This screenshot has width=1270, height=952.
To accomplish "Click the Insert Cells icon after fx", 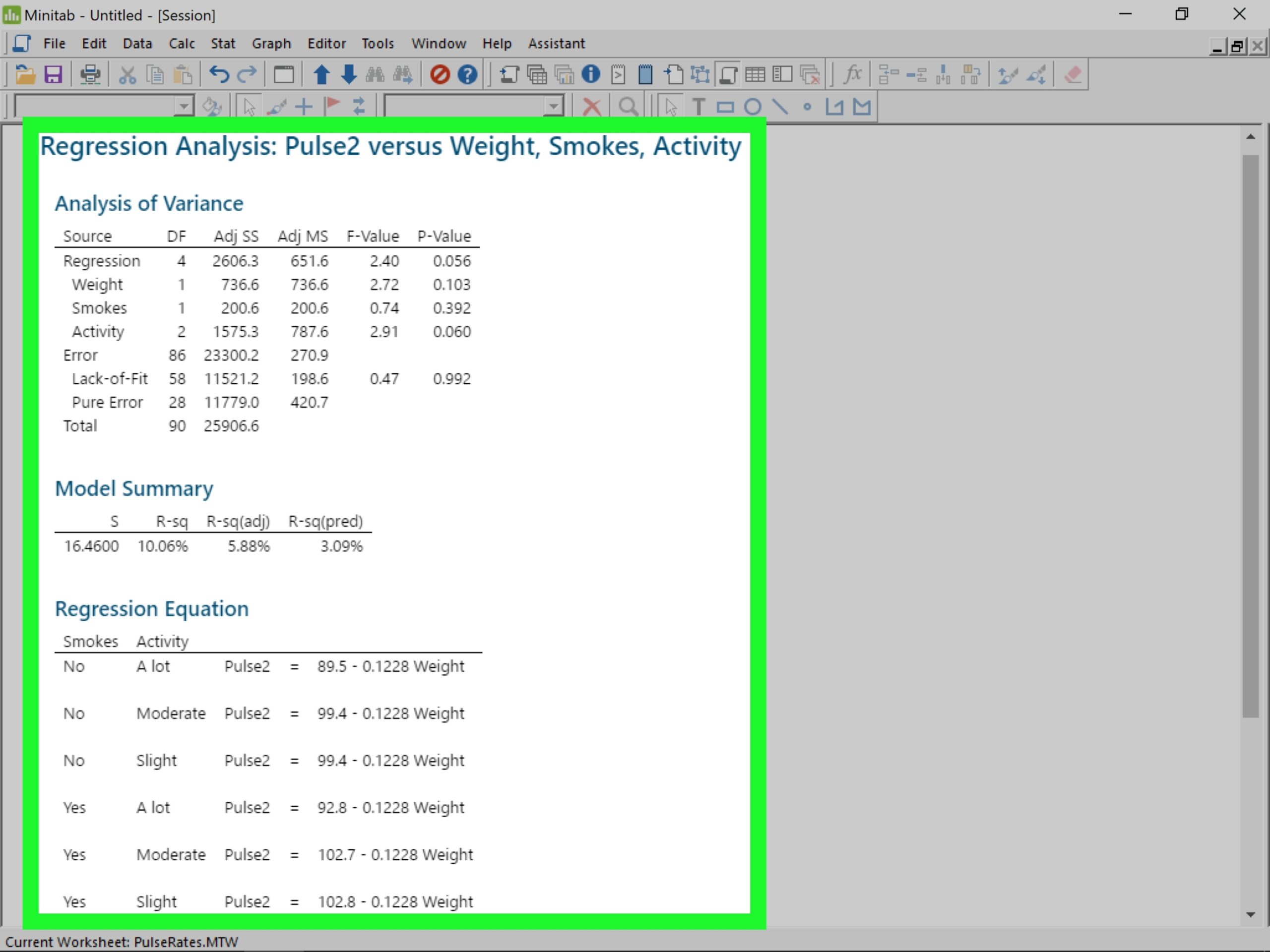I will tap(888, 74).
